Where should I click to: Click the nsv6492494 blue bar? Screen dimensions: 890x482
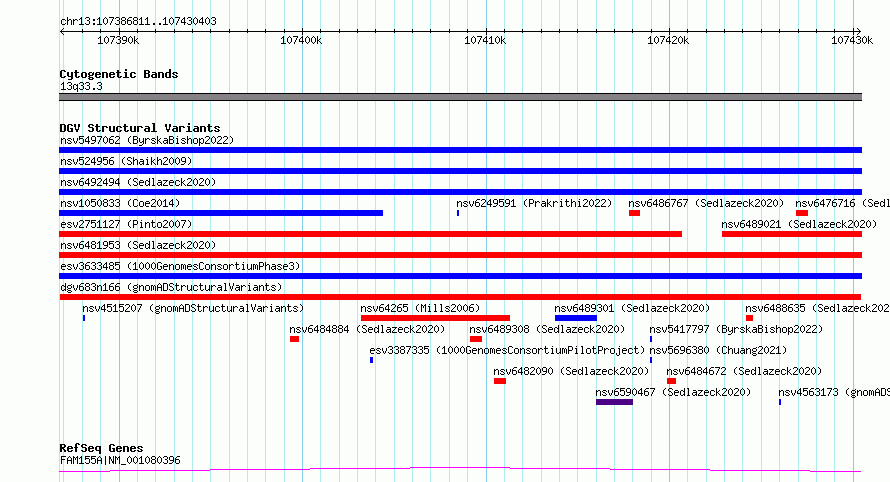460,192
